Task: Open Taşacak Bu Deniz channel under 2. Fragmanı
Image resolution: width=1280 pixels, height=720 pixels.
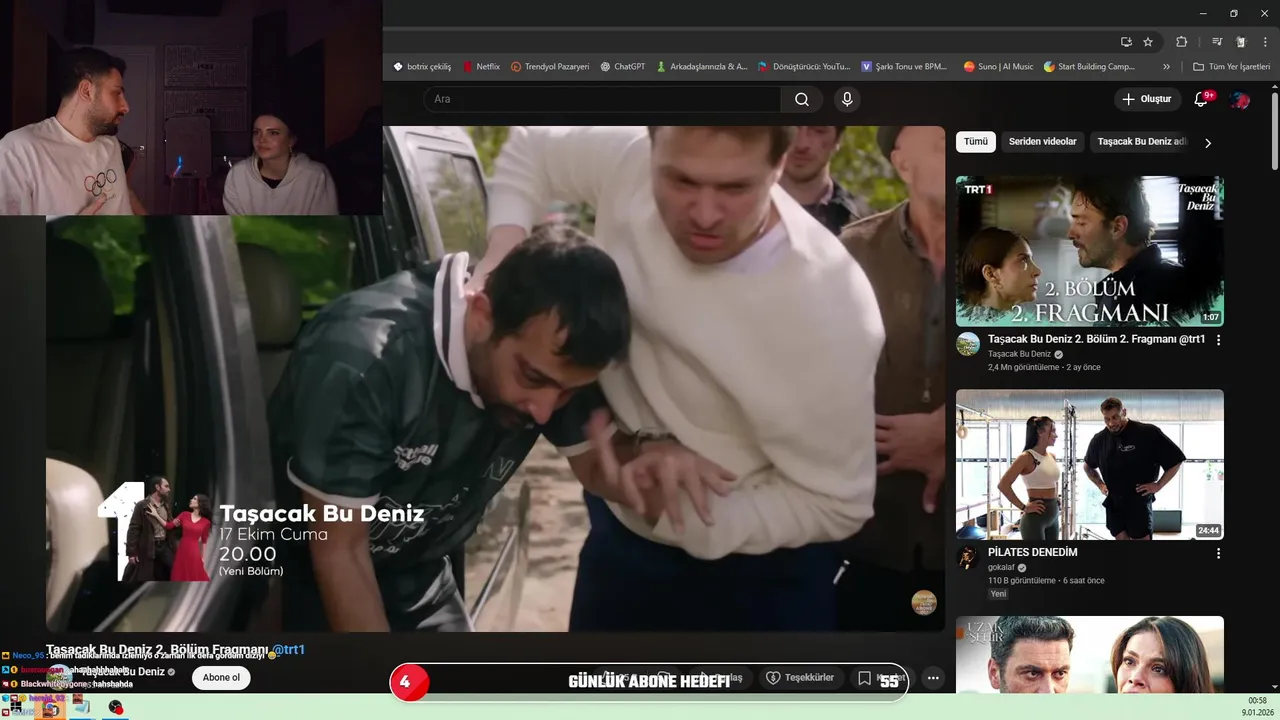Action: (1019, 354)
